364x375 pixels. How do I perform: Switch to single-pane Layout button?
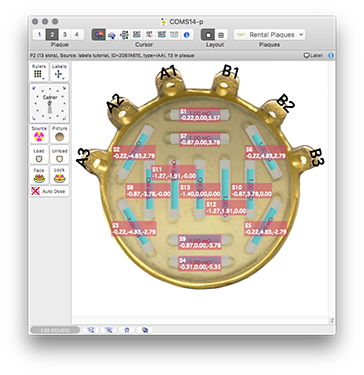(208, 35)
